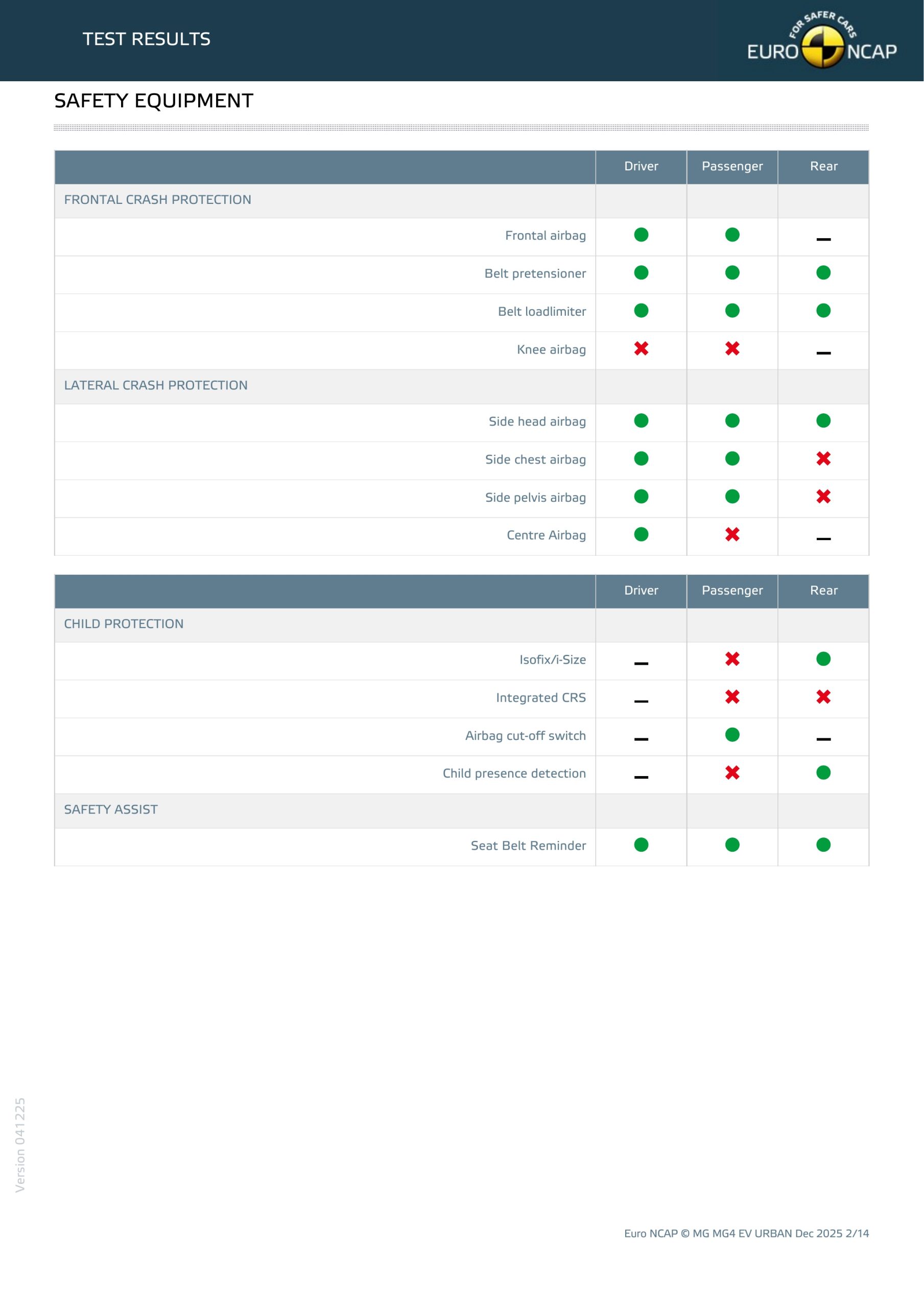Click the driver Seat Belt Reminder green dot
This screenshot has width=924, height=1308.
tap(641, 845)
